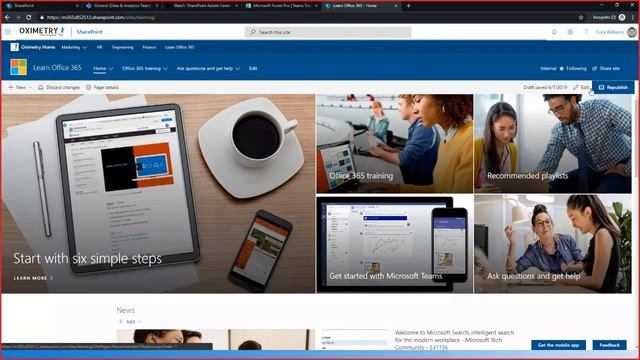Open the settings gear in the suite bar

point(570,32)
